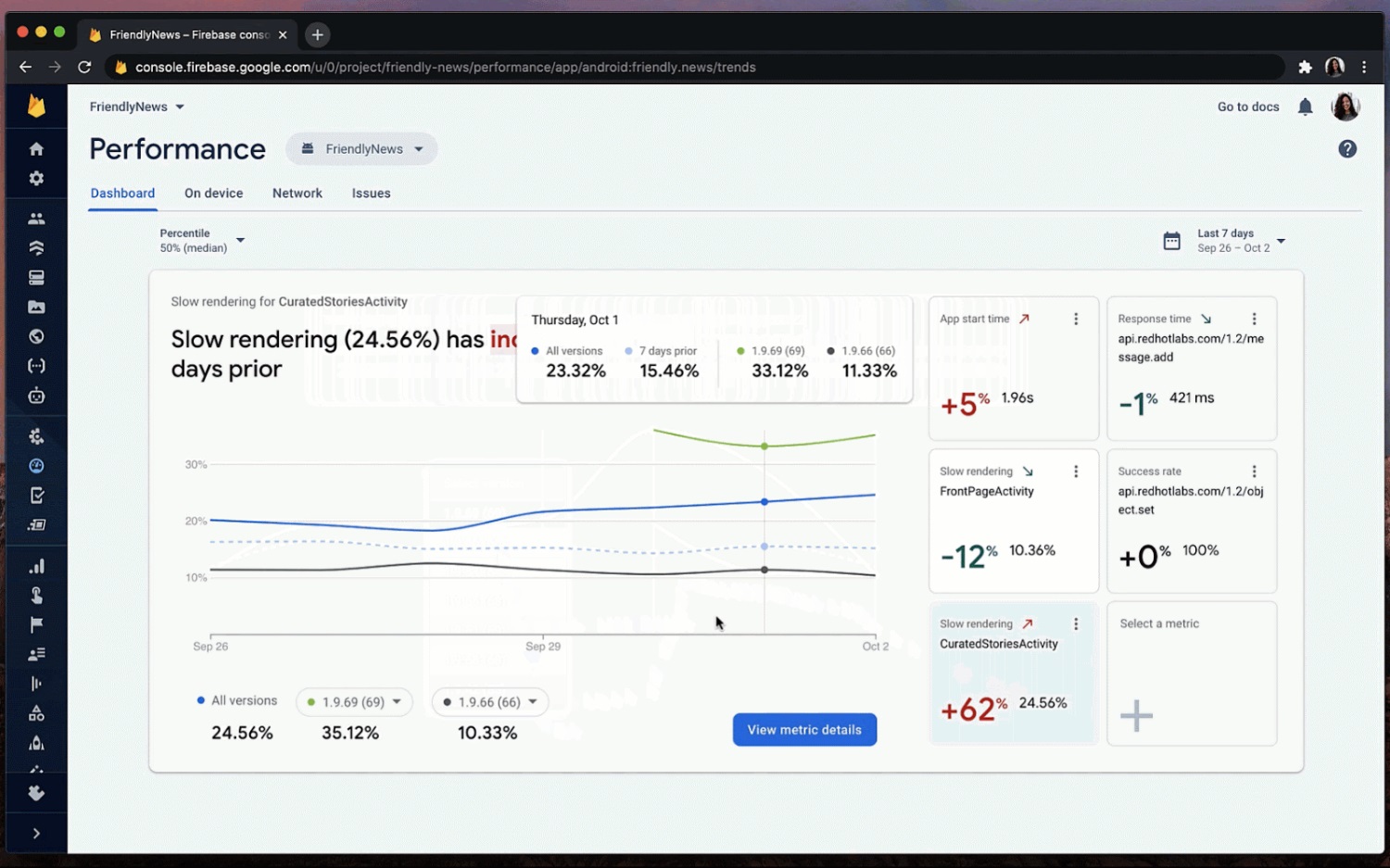Open Hosting globe icon in sidebar
The height and width of the screenshot is (868, 1390).
click(36, 336)
